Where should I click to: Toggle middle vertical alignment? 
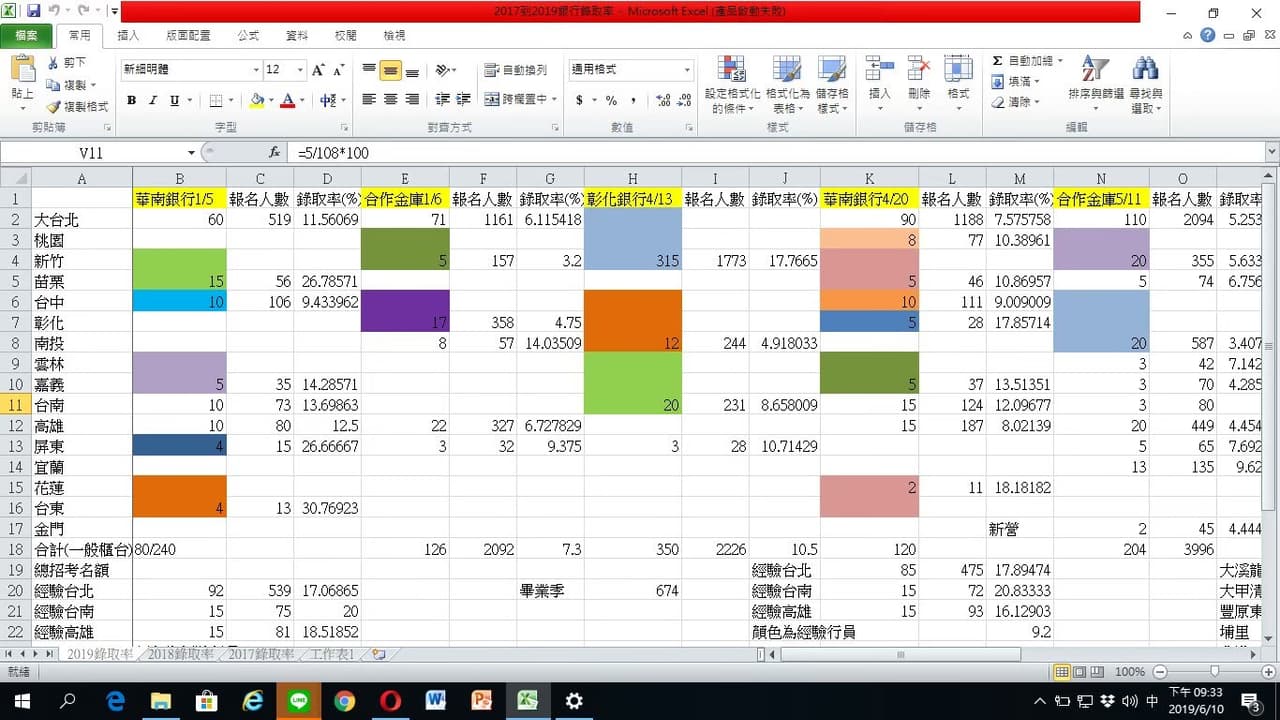pyautogui.click(x=390, y=70)
